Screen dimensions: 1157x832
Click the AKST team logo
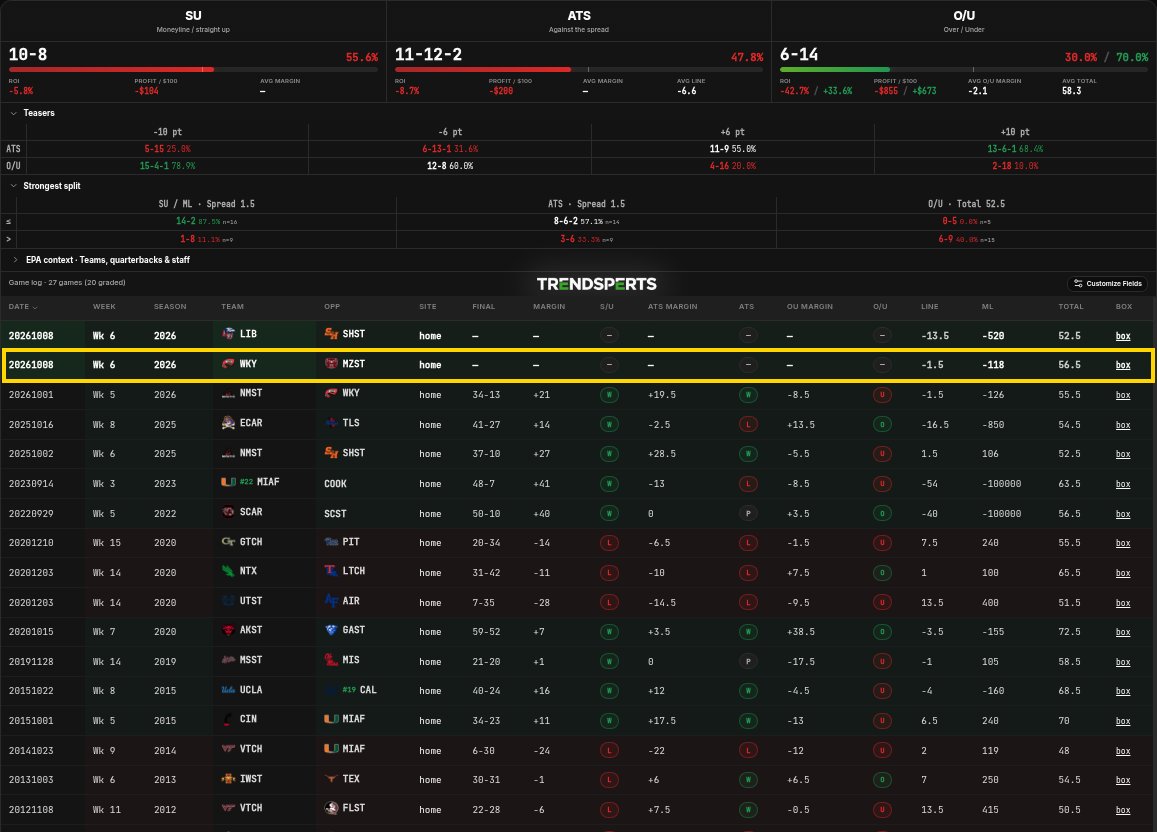pos(229,630)
